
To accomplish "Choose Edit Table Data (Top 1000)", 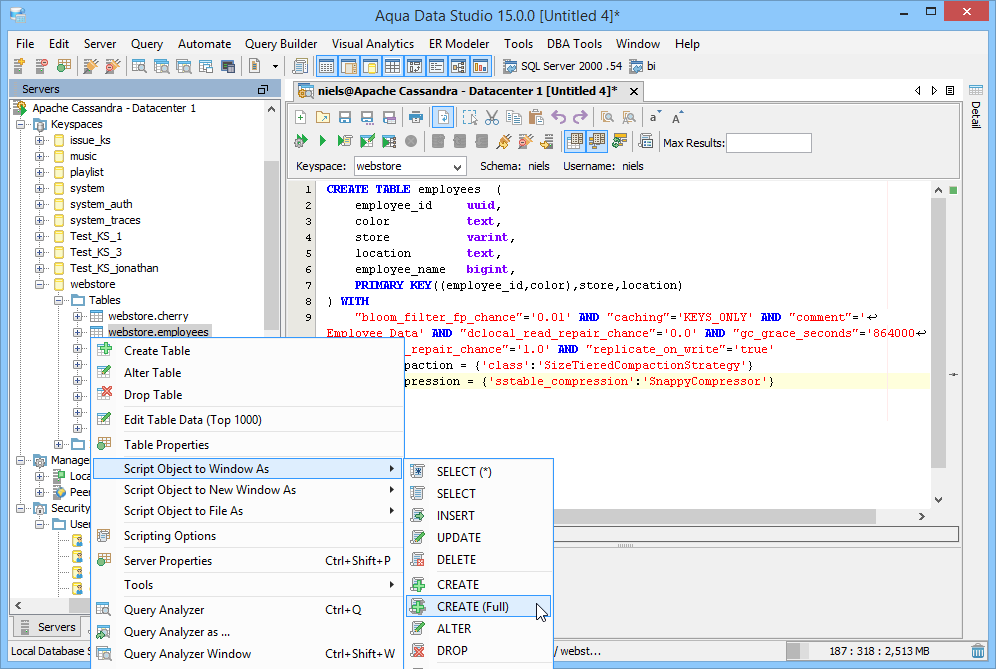I will [x=248, y=420].
